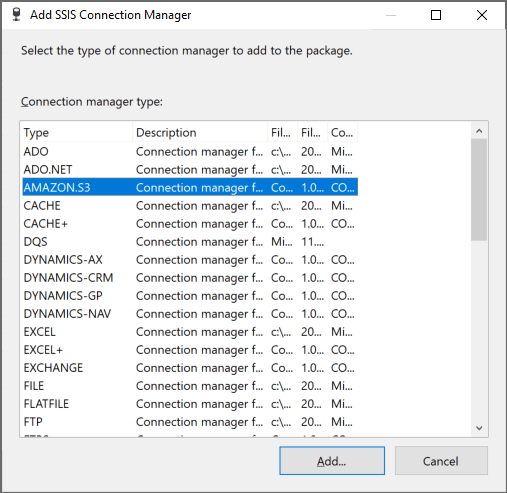The width and height of the screenshot is (507, 493).
Task: Click the dialog's connection icon in title bar
Action: [16, 15]
